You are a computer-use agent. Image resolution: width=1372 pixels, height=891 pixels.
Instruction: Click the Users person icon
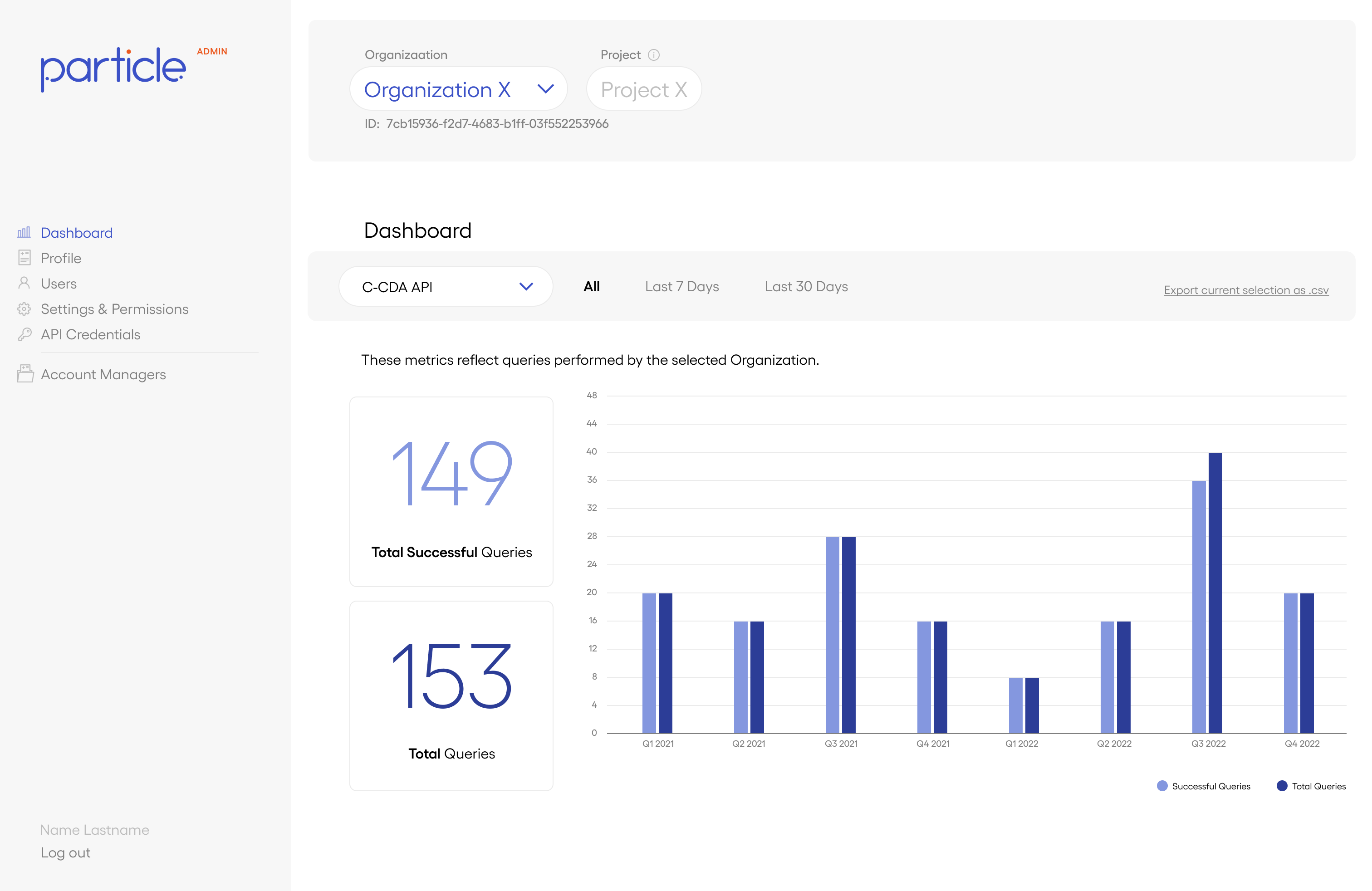point(24,283)
